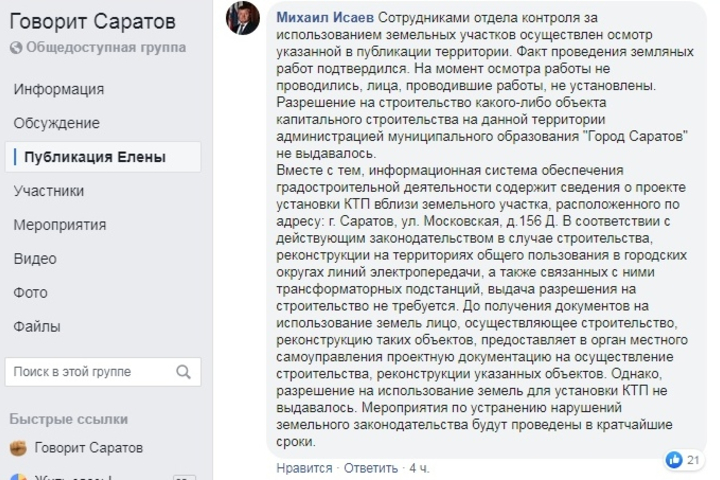Click the blue thumbs-up reaction icon
The image size is (720, 480).
(674, 459)
